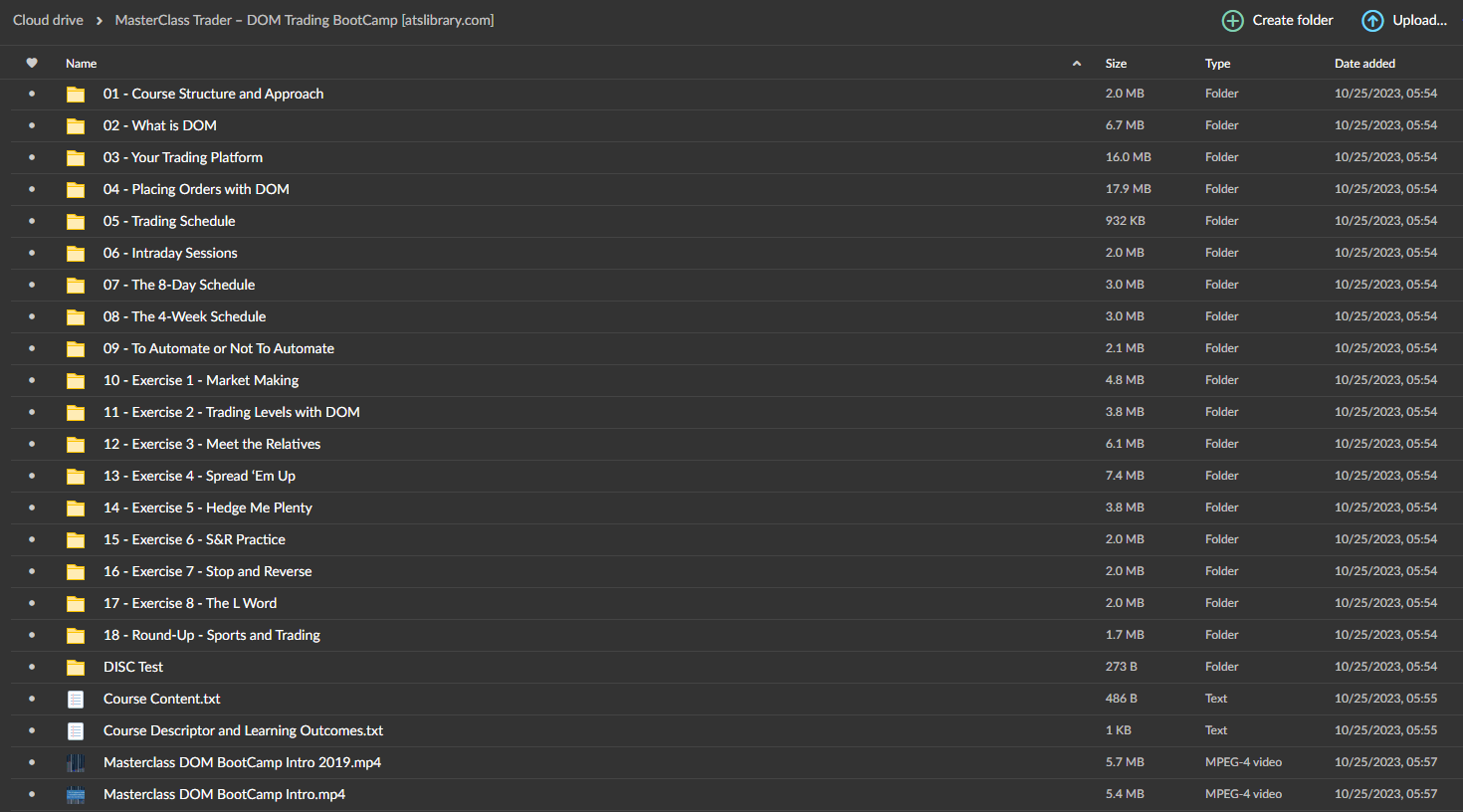Sort the list by the Type column header
1463x812 pixels.
[x=1217, y=64]
